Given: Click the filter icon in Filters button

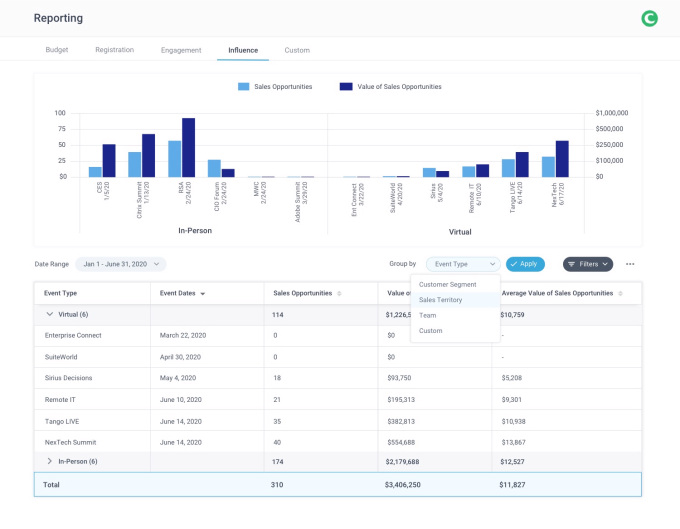Looking at the screenshot, I should point(572,264).
